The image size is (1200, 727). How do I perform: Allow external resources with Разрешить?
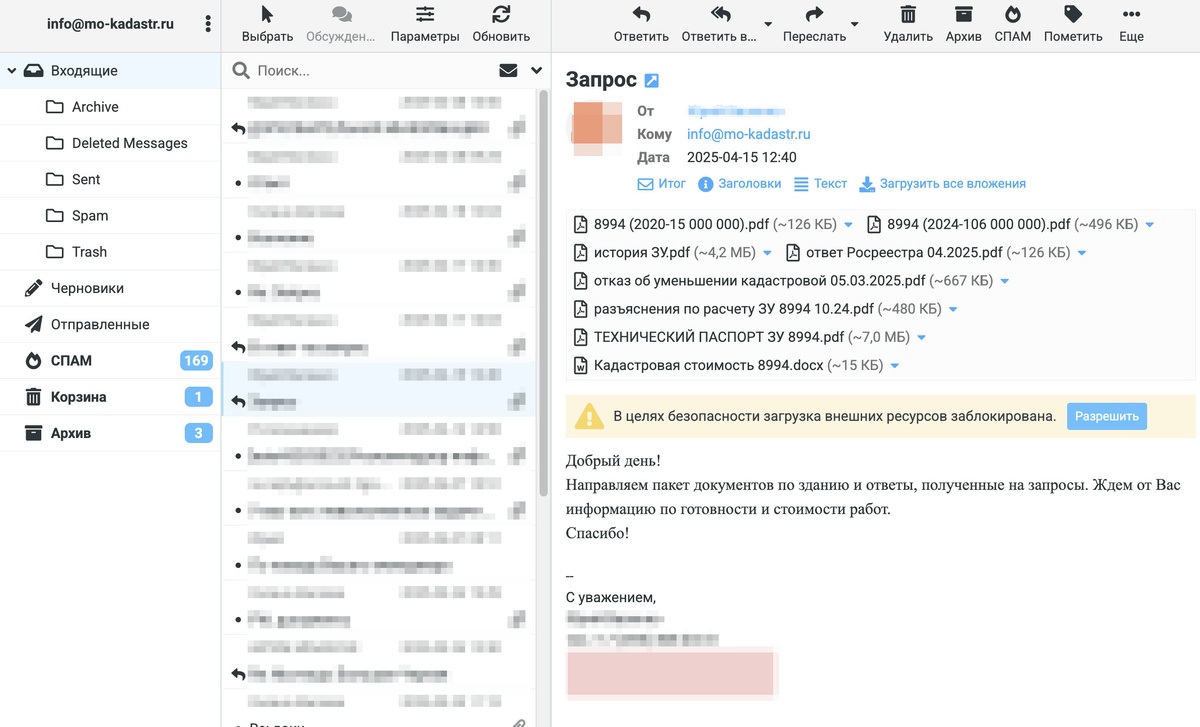[x=1107, y=416]
